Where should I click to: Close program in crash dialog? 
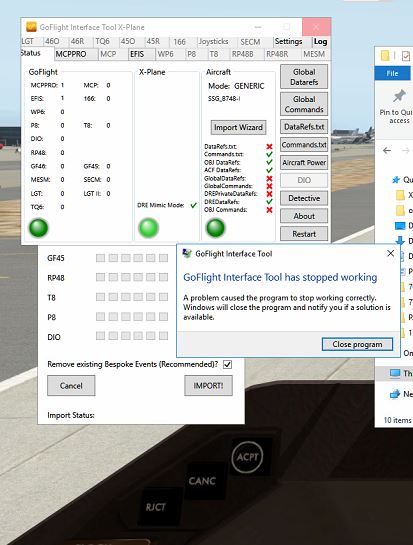point(357,344)
